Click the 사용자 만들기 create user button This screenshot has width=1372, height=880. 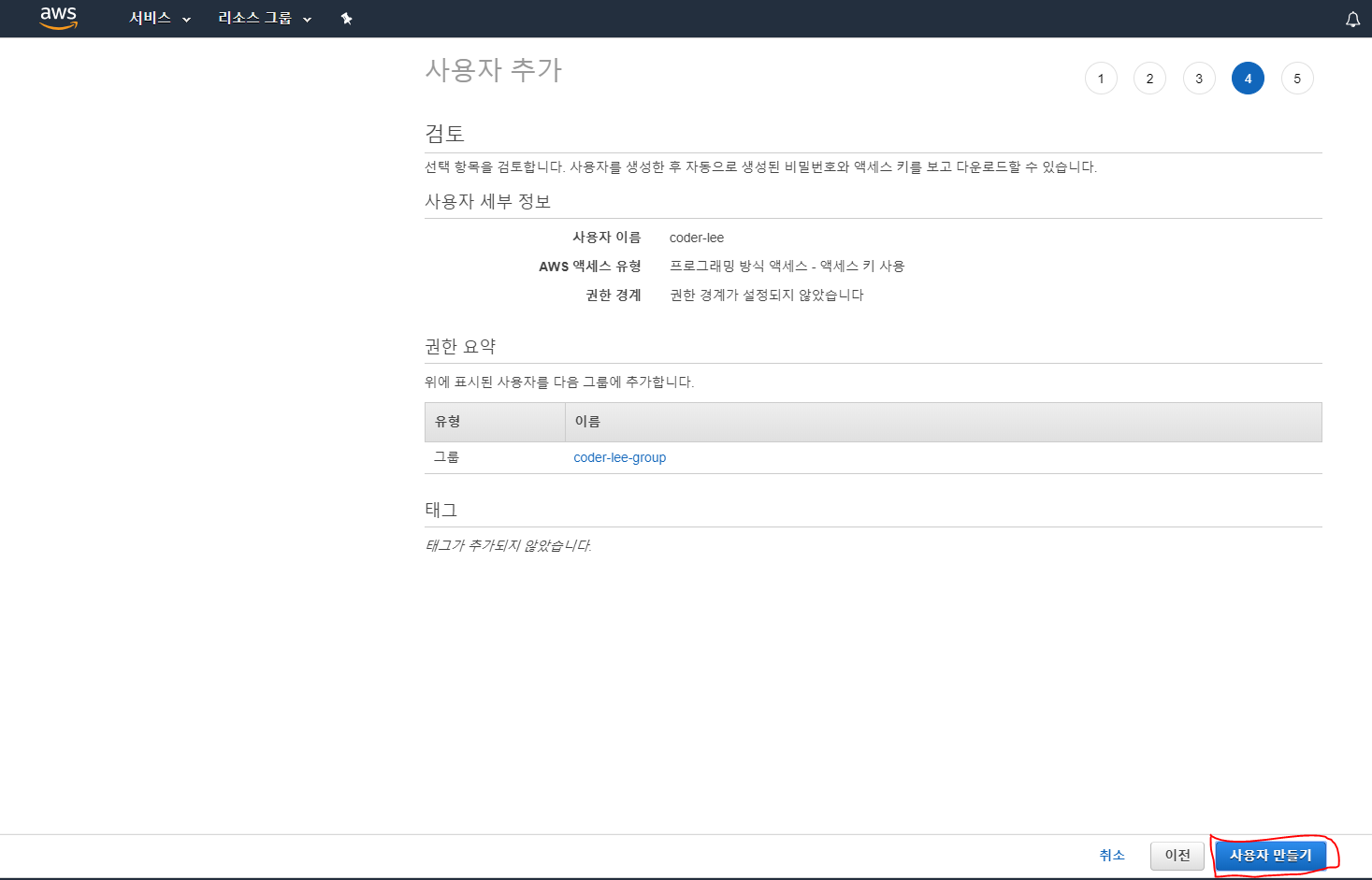click(x=1270, y=856)
